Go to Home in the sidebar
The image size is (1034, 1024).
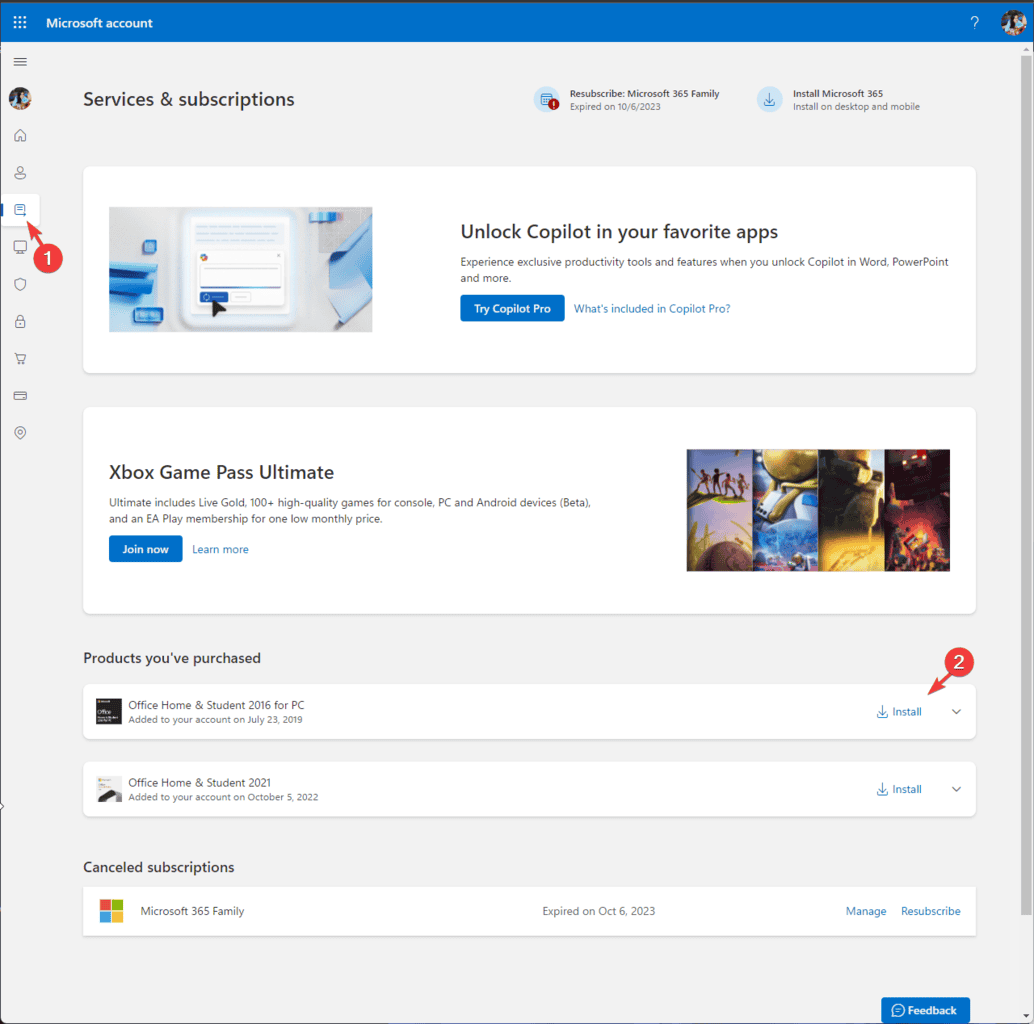tap(20, 136)
